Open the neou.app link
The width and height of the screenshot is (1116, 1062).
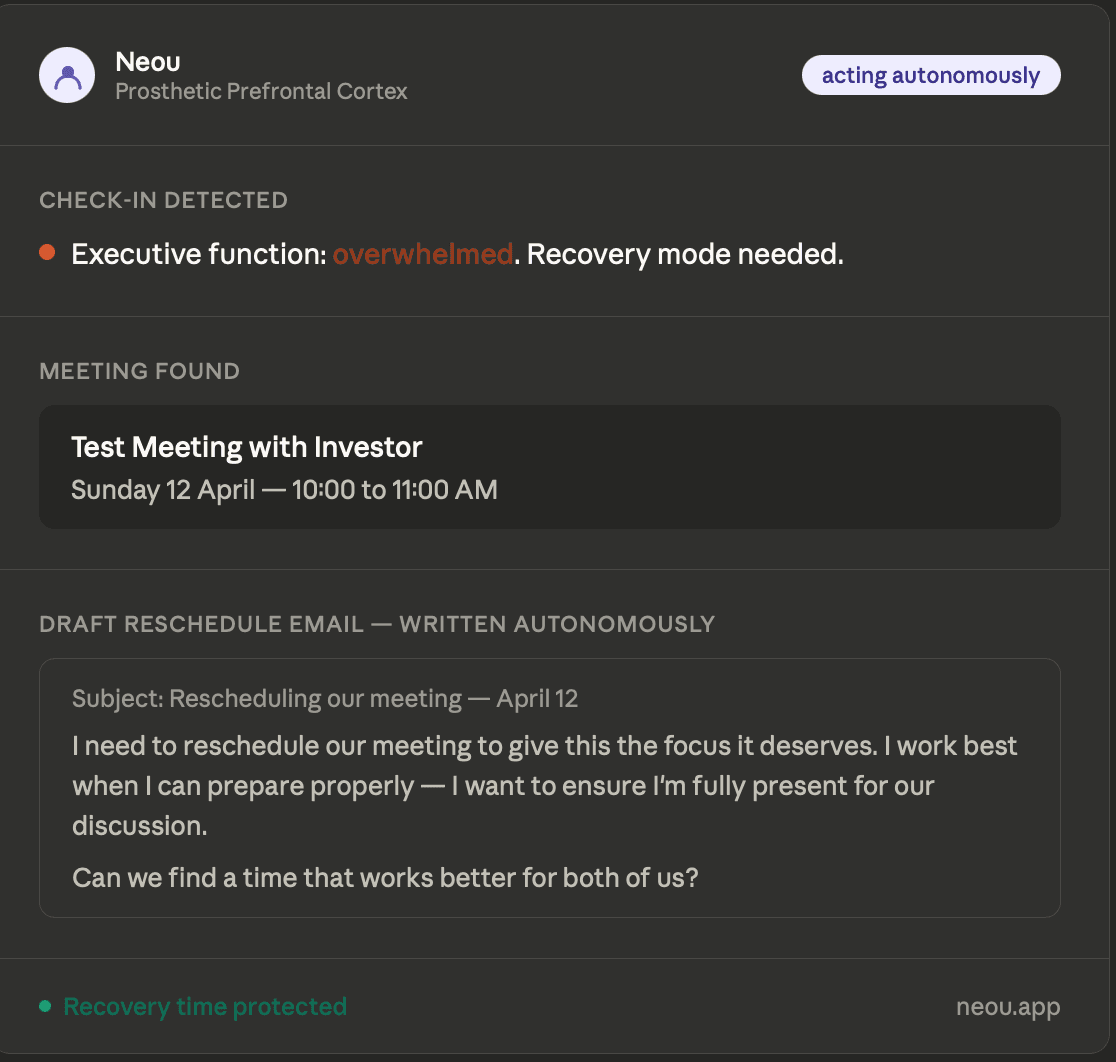[1008, 1006]
